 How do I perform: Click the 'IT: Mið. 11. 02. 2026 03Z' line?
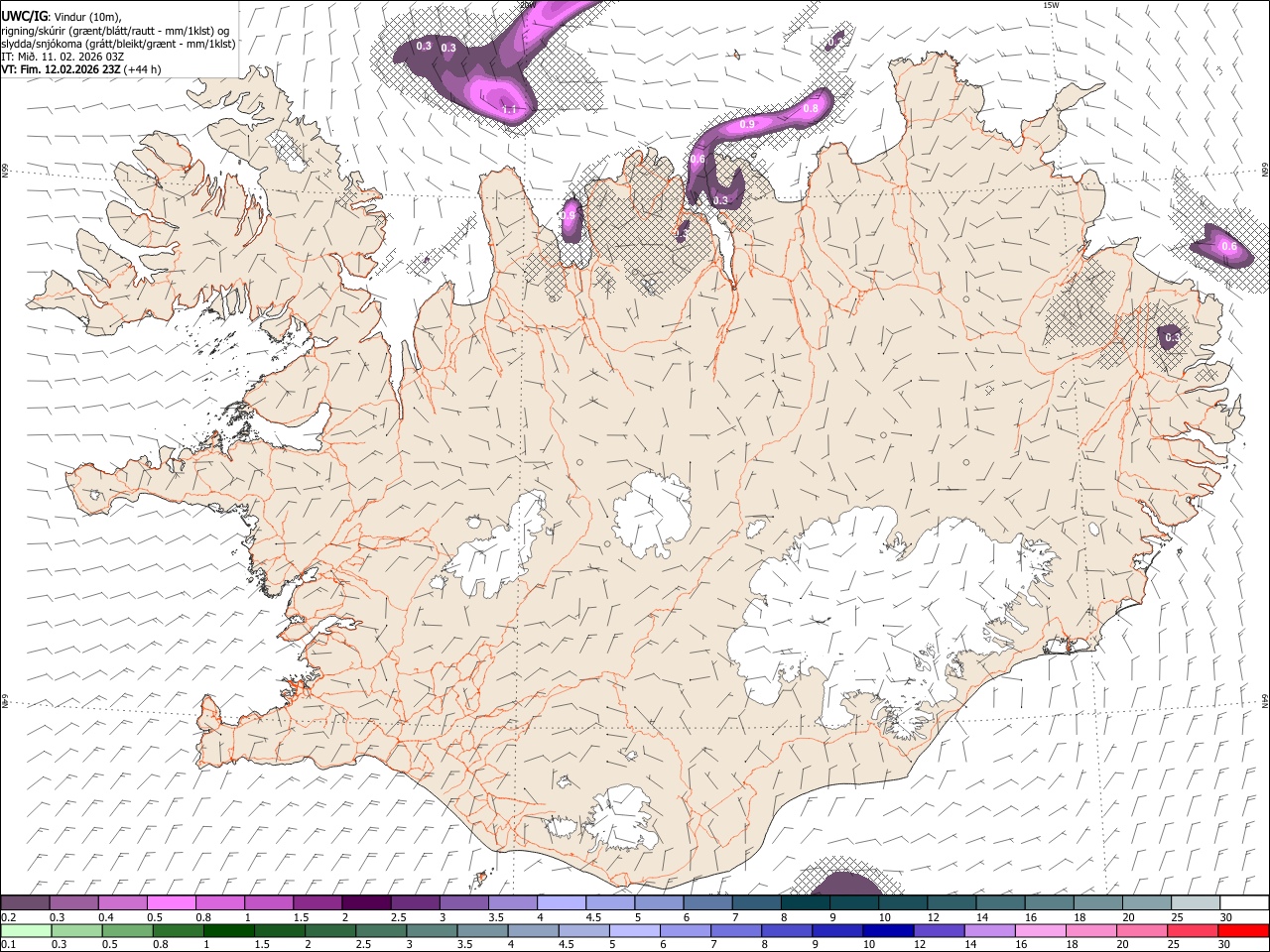(63, 57)
